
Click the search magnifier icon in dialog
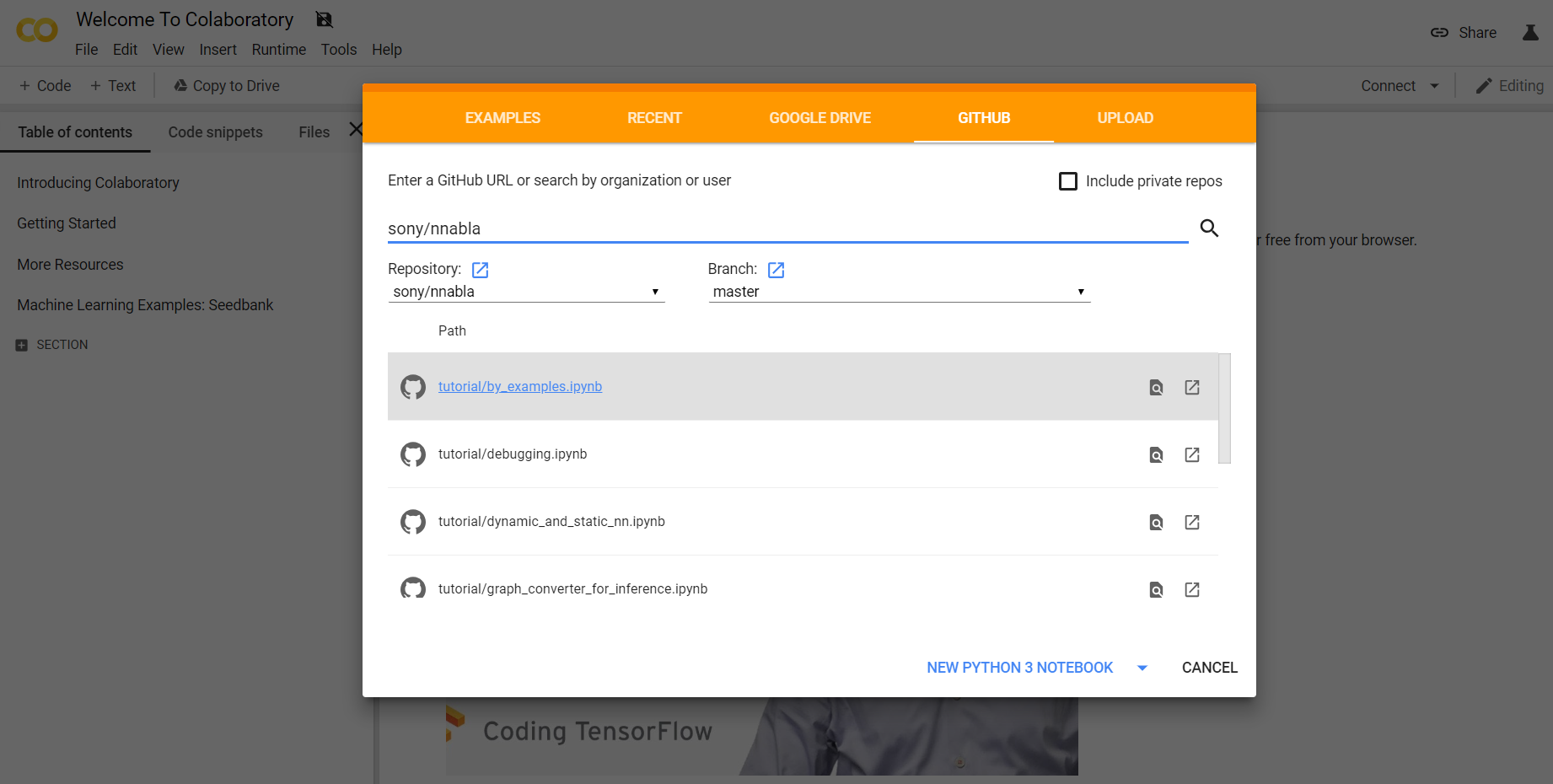coord(1209,228)
